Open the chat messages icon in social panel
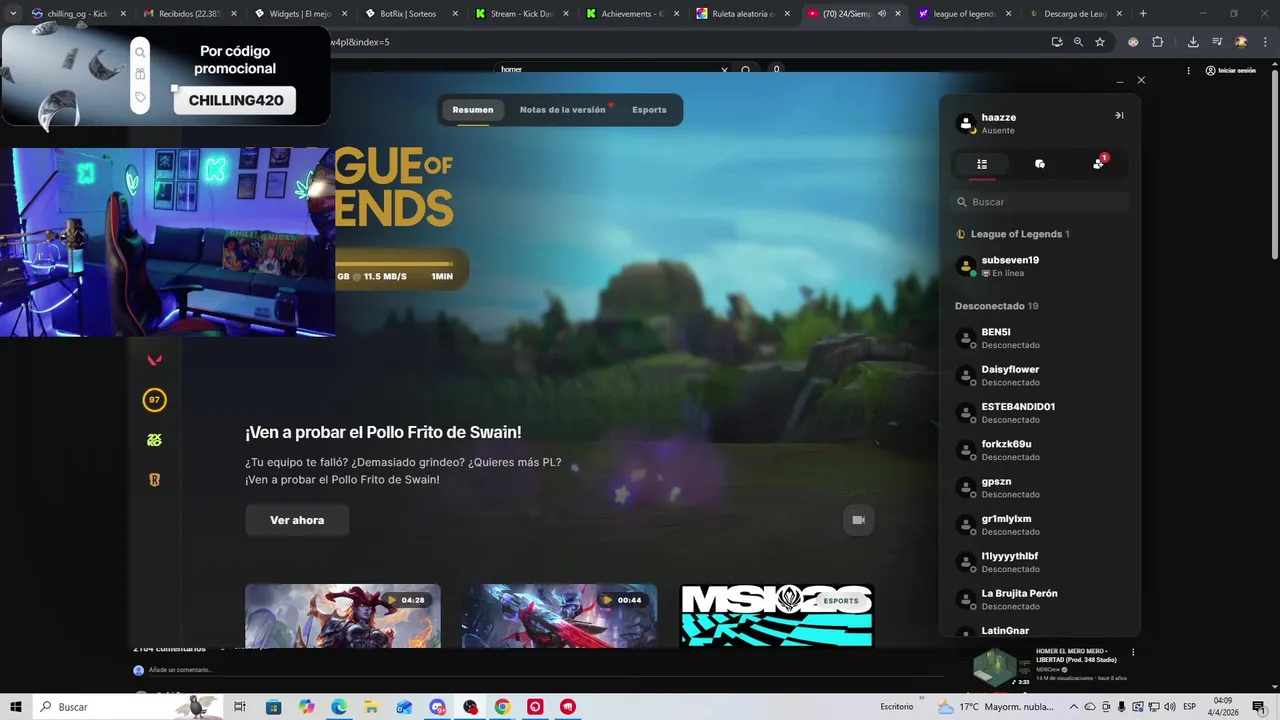This screenshot has width=1280, height=720. pyautogui.click(x=1040, y=164)
